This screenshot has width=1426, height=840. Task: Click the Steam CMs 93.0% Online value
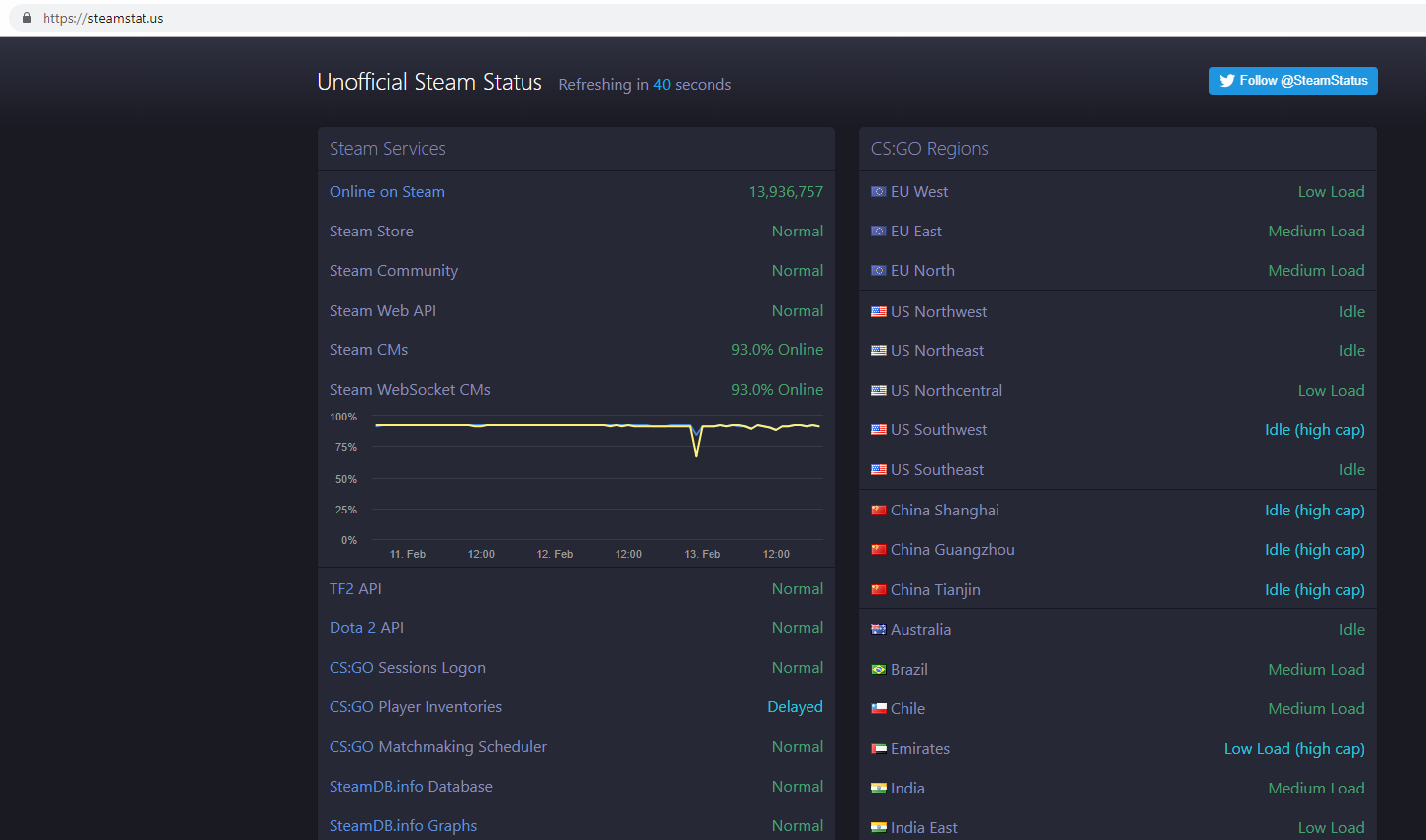point(777,350)
